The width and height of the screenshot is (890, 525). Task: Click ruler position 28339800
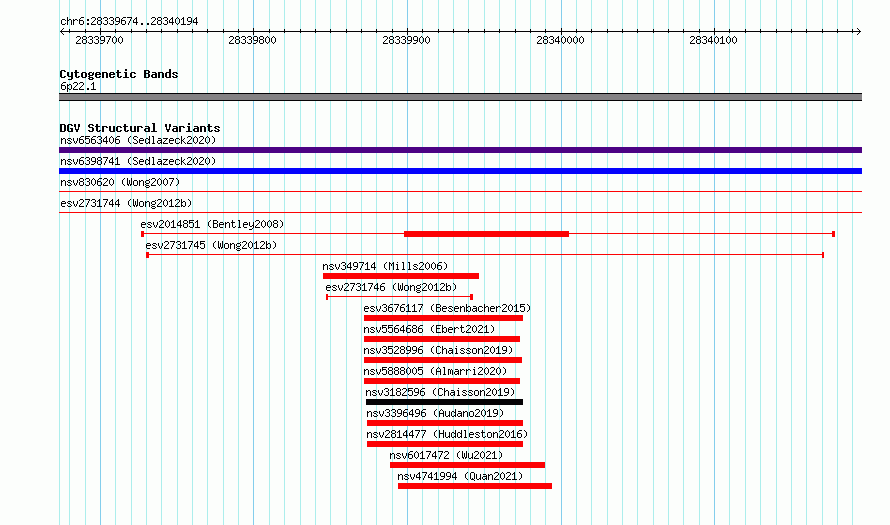pos(253,40)
